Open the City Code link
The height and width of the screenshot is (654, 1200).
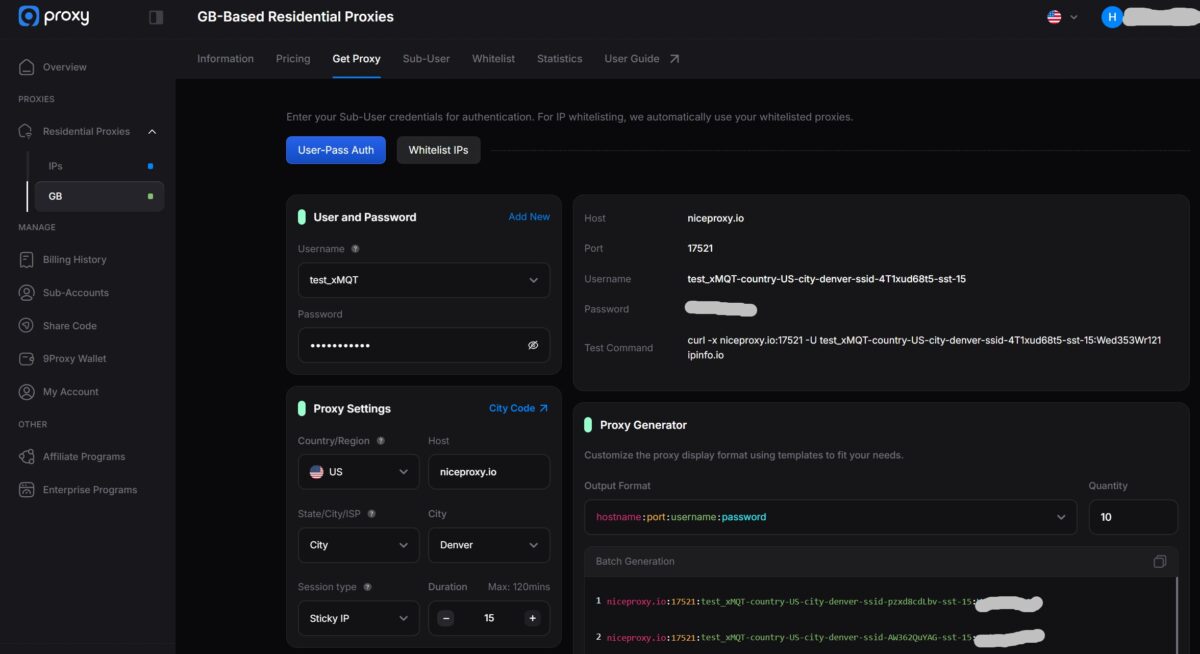(x=518, y=408)
